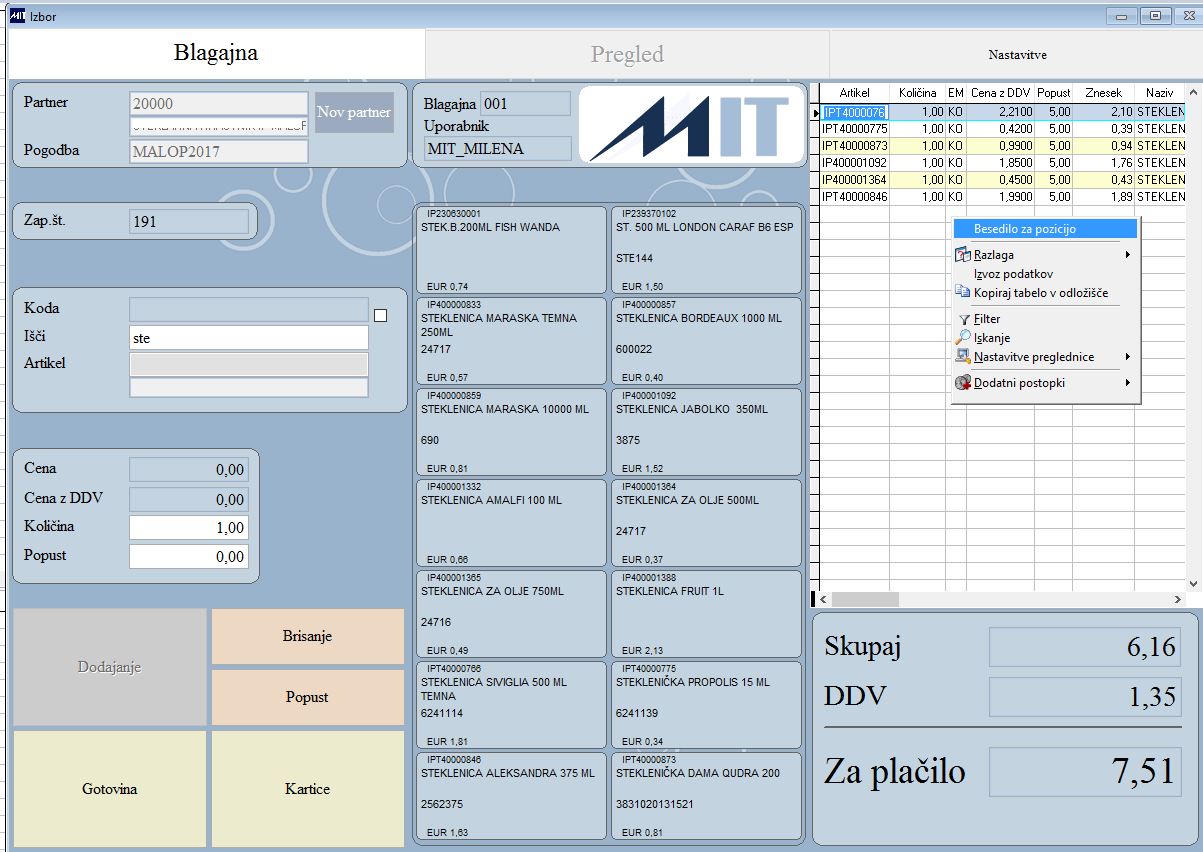Click the MIT logo image
The height and width of the screenshot is (852, 1203).
(691, 125)
